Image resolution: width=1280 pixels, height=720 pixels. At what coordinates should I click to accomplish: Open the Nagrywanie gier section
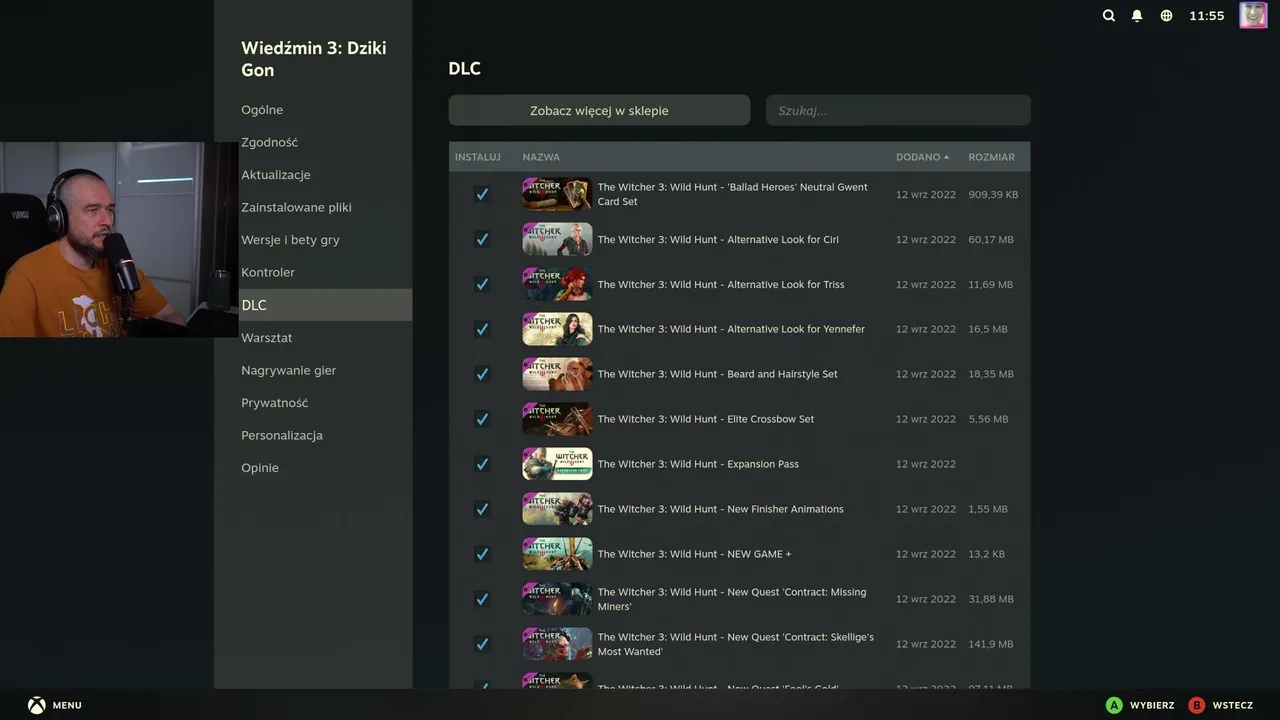tap(313, 370)
